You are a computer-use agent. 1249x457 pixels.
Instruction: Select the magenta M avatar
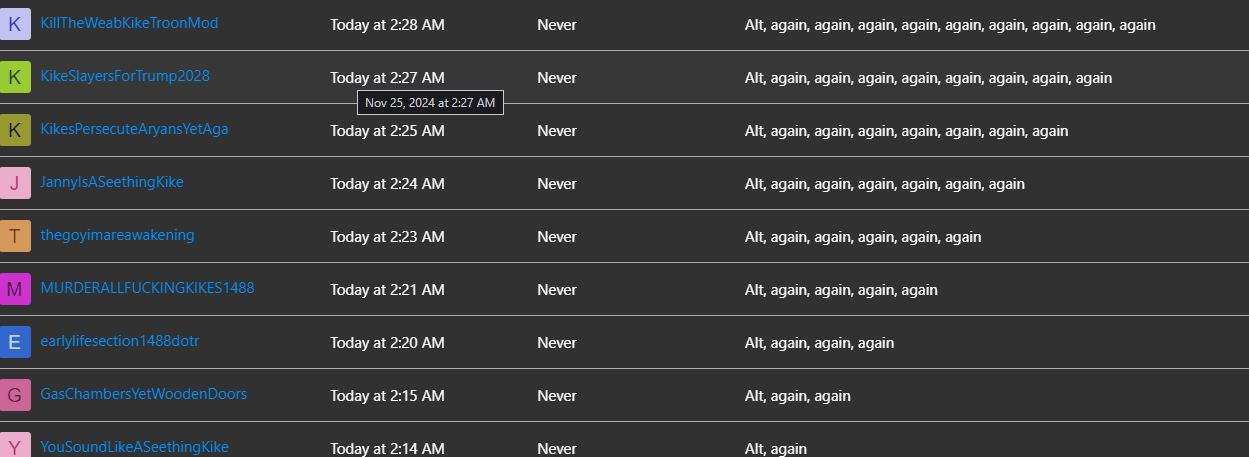(14, 288)
